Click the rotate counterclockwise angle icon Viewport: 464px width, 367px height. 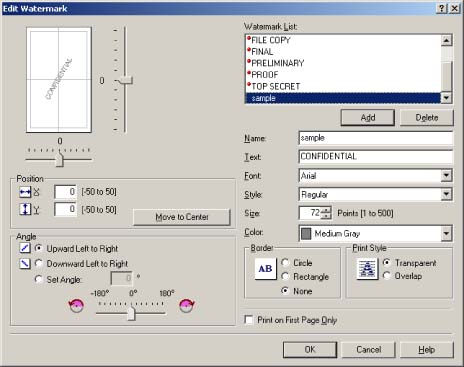click(76, 305)
